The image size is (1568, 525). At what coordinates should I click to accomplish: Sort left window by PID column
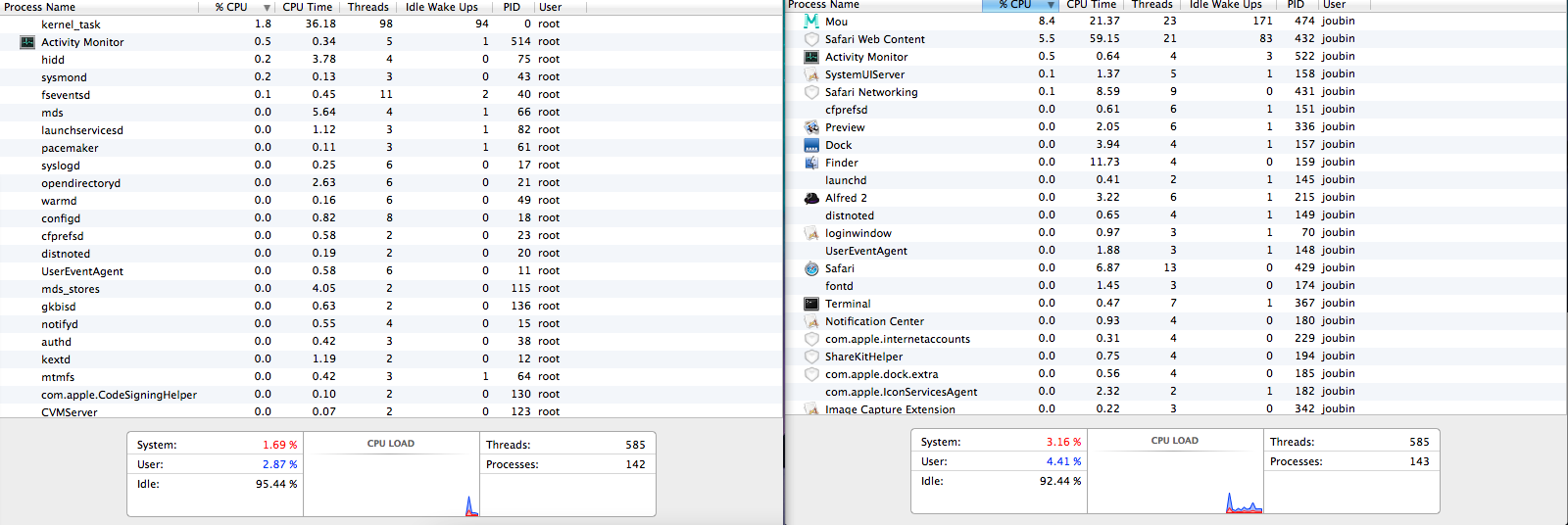pos(513,7)
